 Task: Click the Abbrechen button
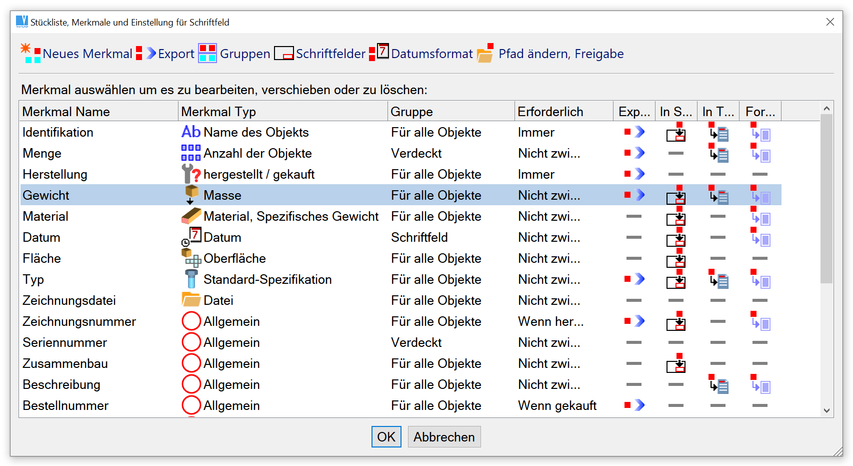(445, 437)
